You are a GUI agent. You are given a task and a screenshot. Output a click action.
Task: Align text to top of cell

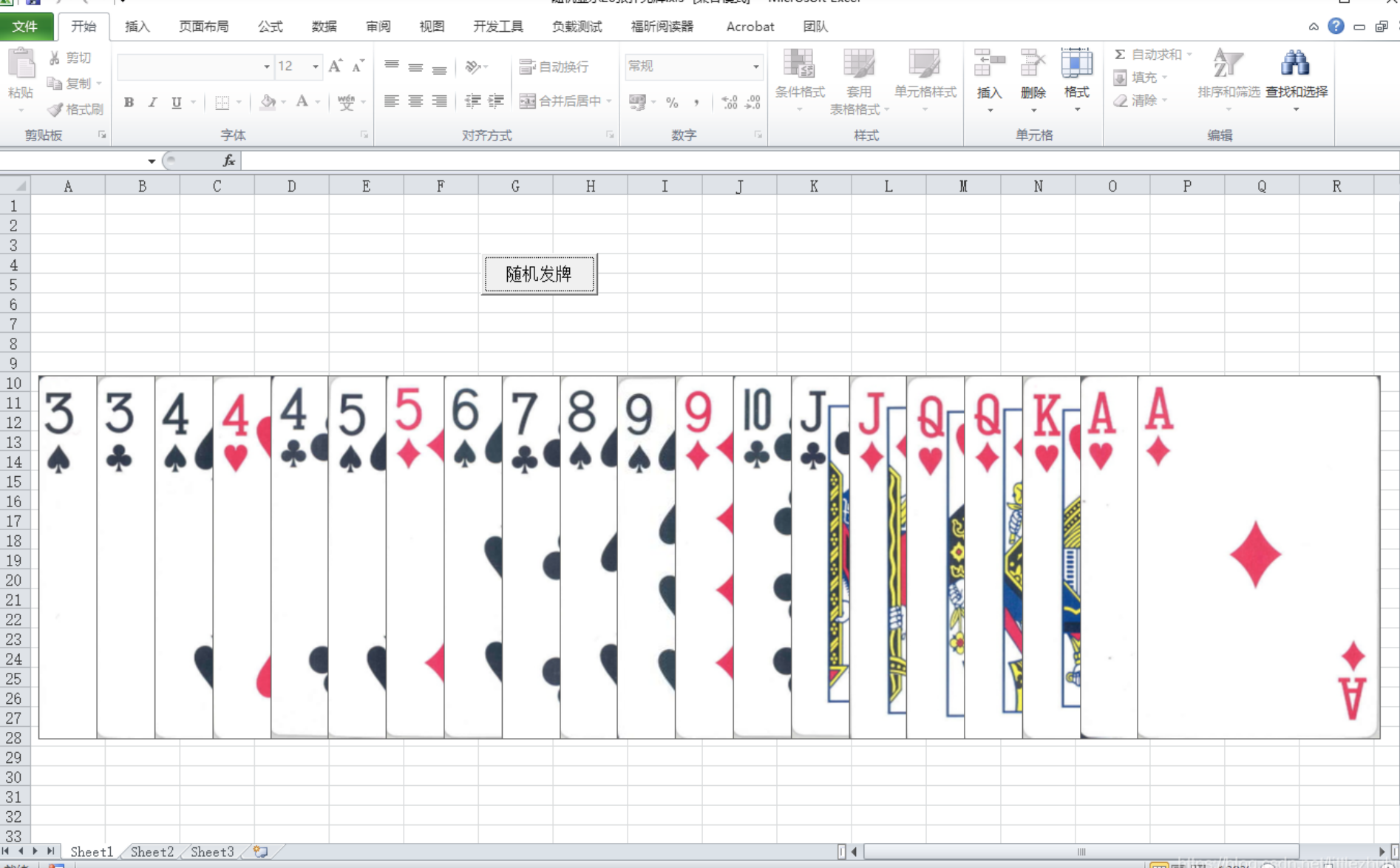(392, 67)
